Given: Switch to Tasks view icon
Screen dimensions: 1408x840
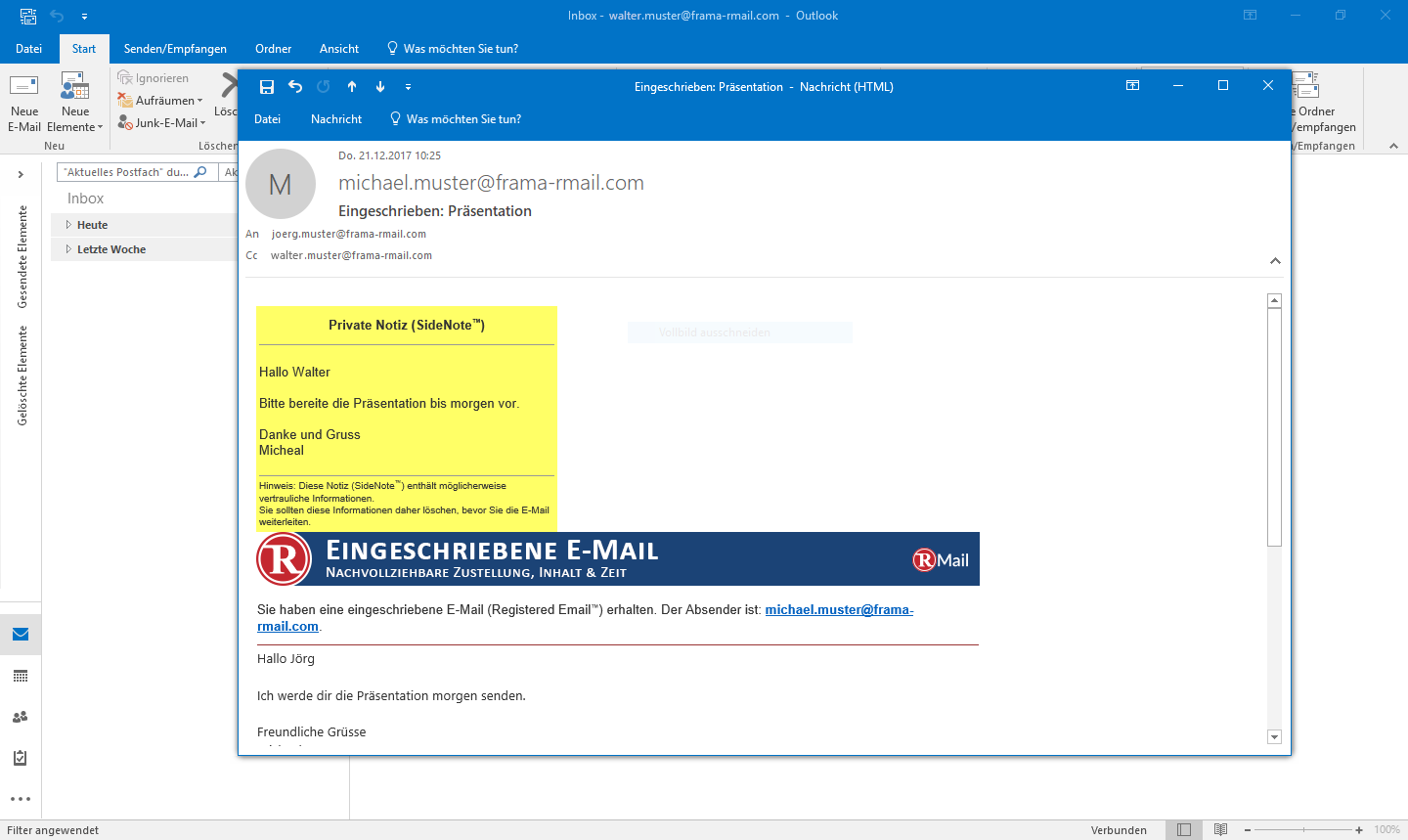Looking at the screenshot, I should [21, 758].
